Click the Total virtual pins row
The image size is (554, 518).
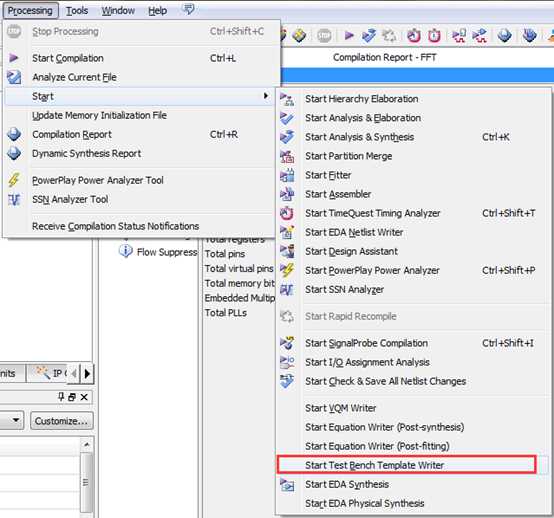239,269
